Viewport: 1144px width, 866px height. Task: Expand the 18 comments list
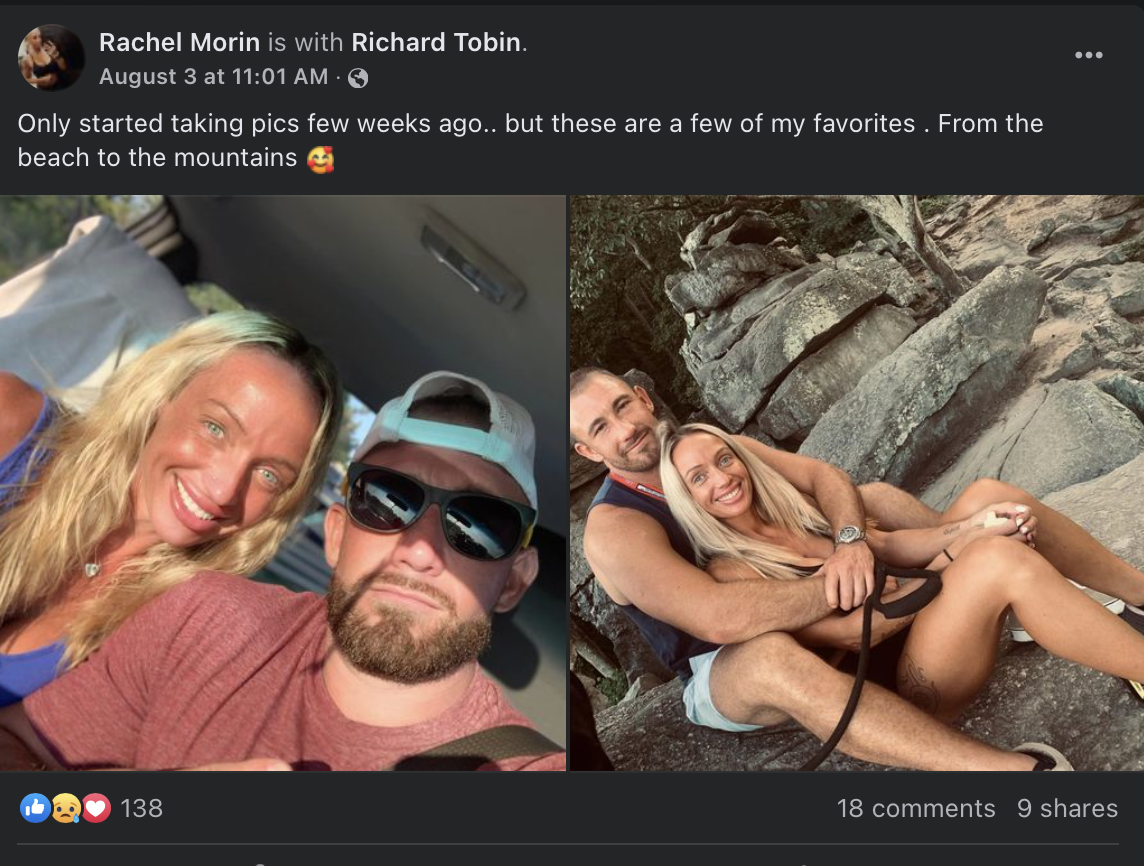[916, 808]
